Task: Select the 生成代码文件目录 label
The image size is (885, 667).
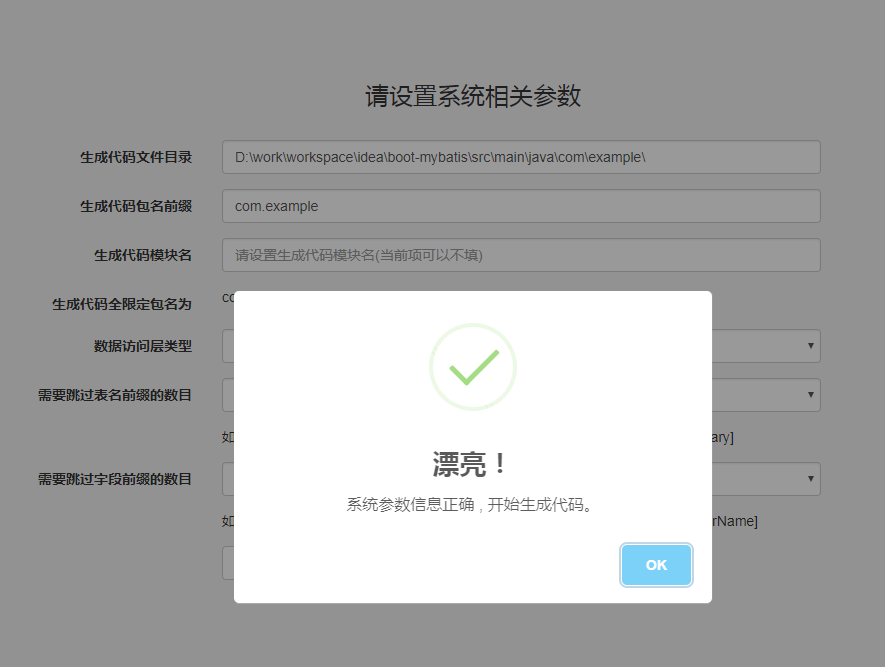Action: click(x=136, y=157)
